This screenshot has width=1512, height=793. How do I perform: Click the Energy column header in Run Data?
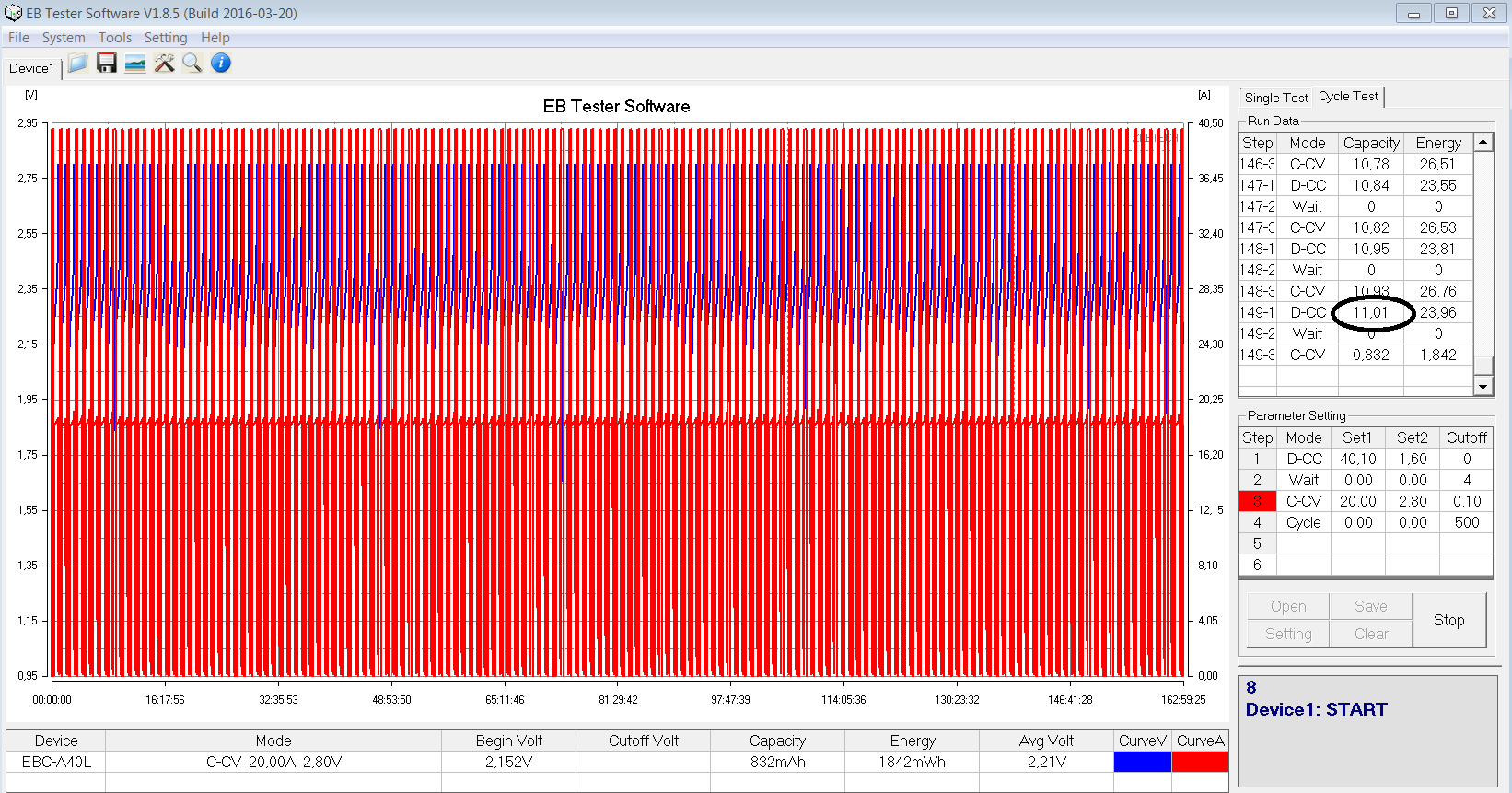(x=1438, y=143)
